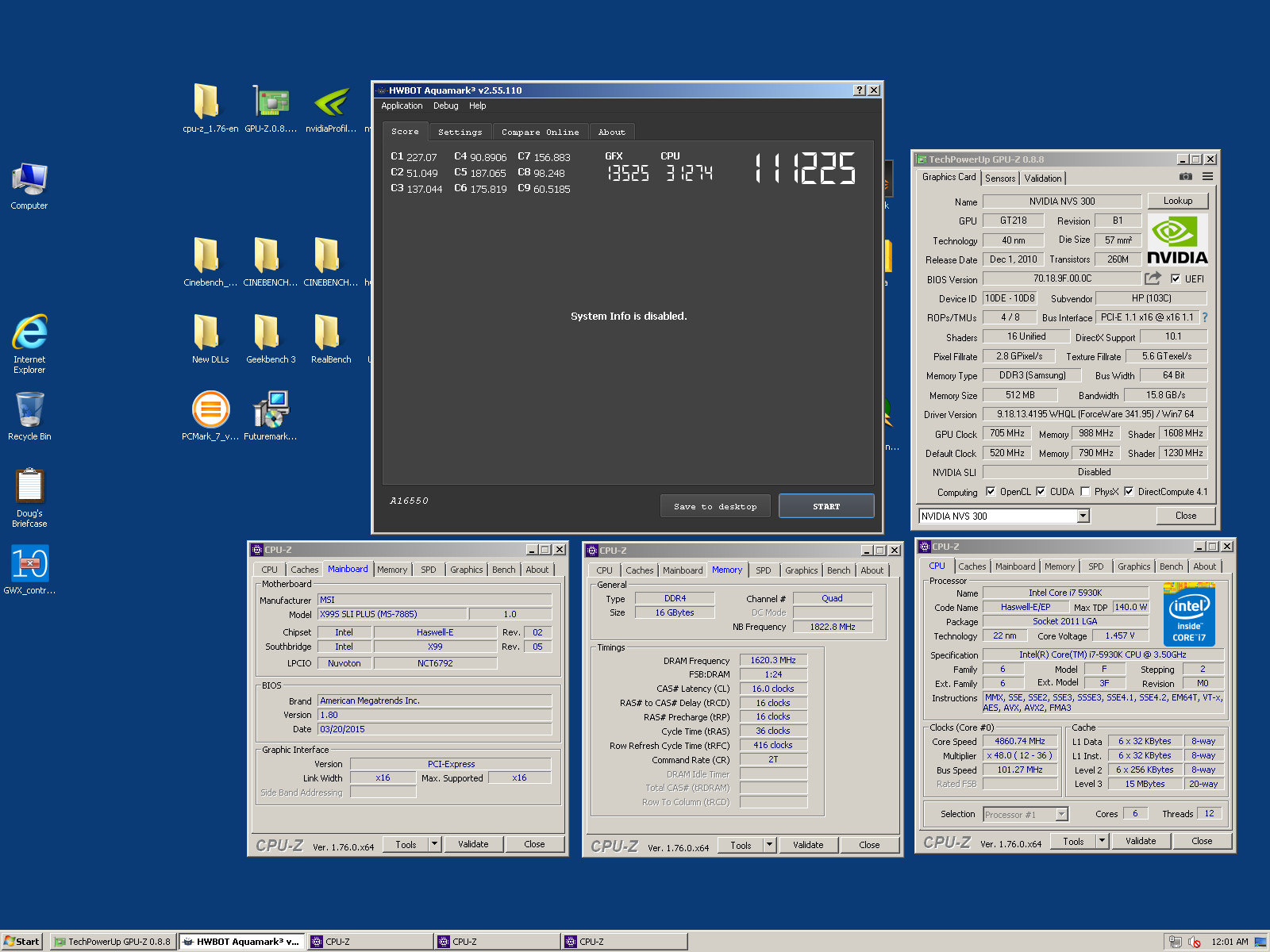Viewport: 1270px width, 952px height.
Task: Open the New DLLs folder
Action: (x=210, y=340)
